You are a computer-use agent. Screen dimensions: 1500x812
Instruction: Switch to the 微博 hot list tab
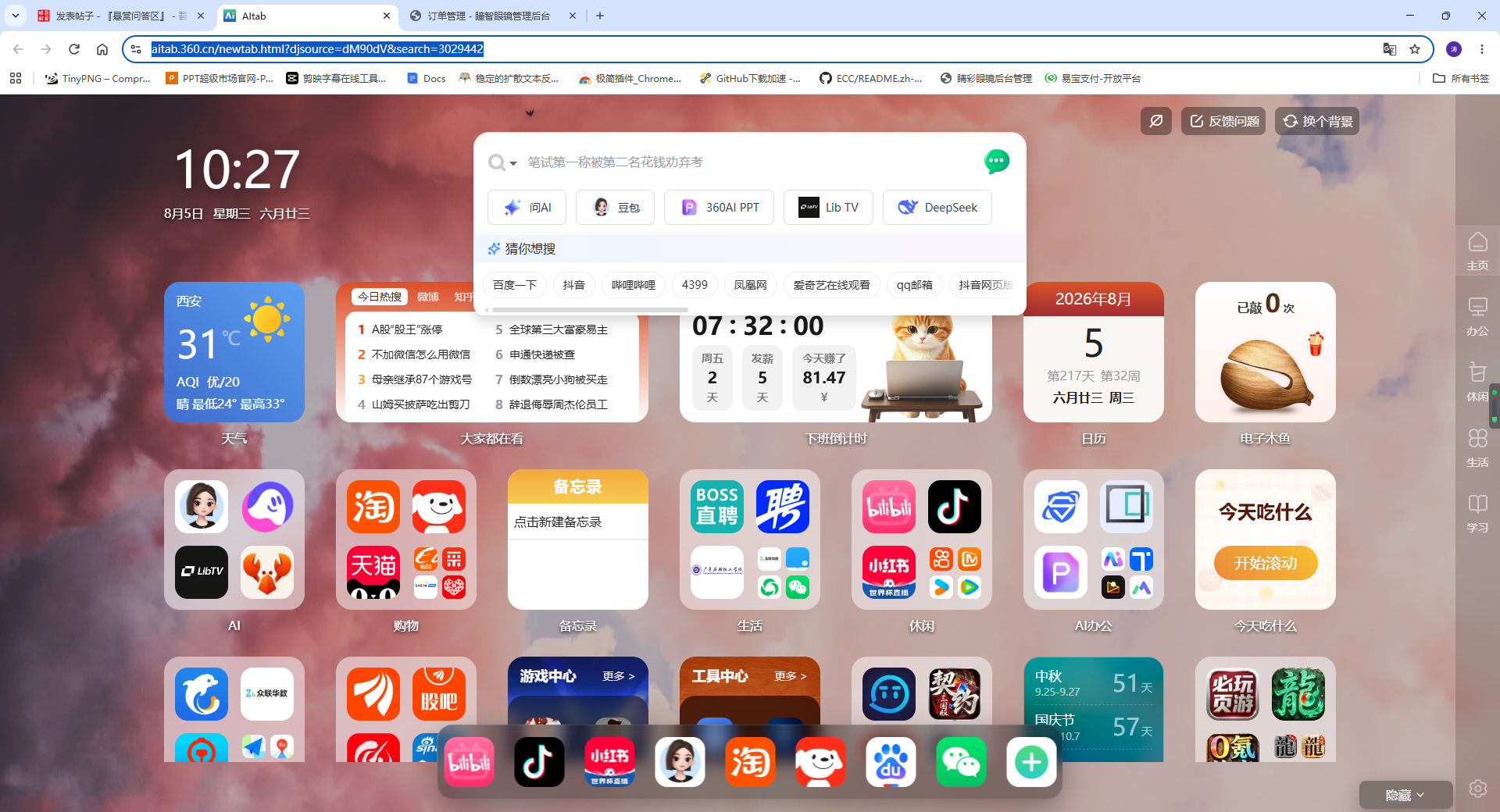[x=428, y=297]
